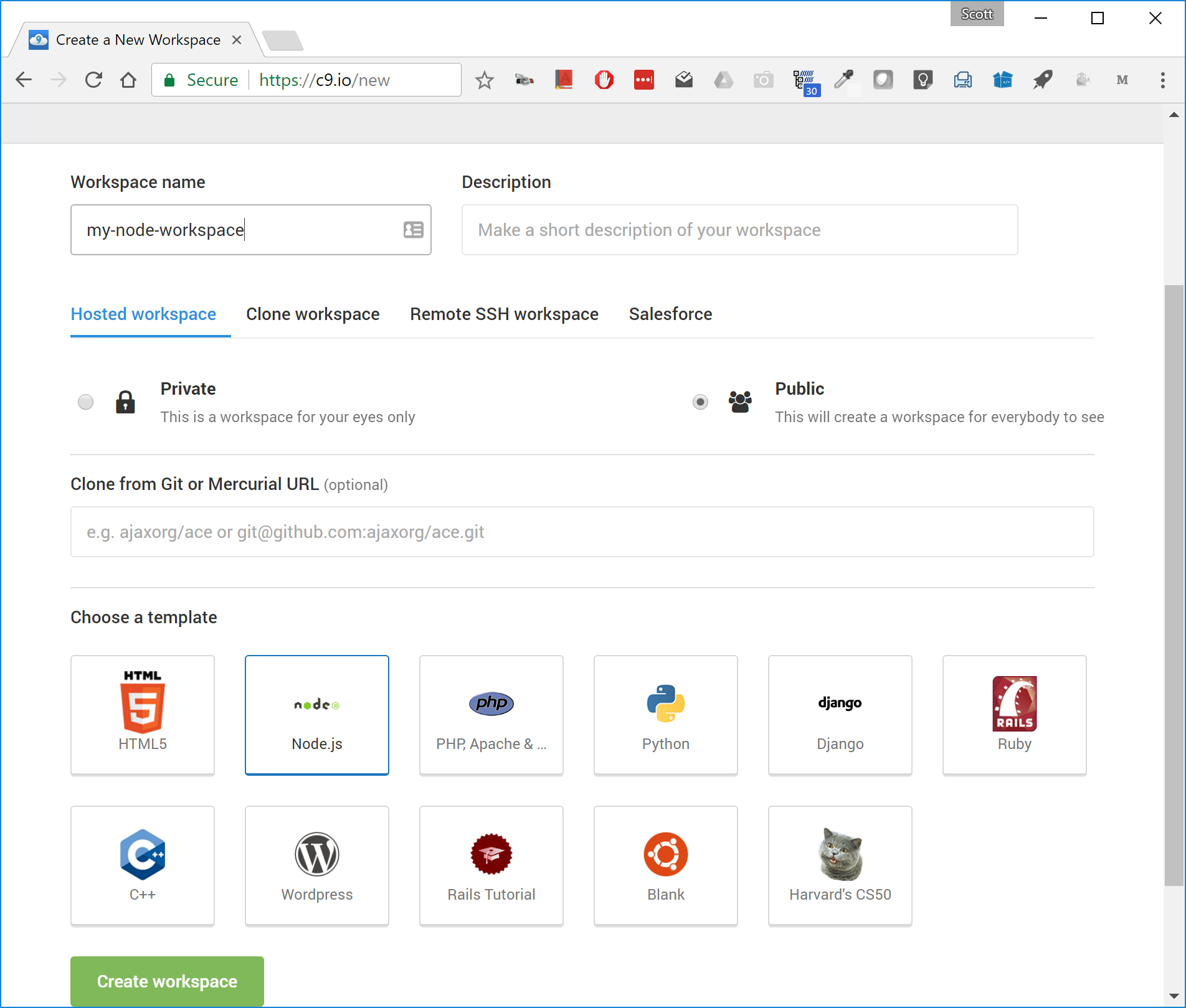Viewport: 1186px width, 1008px height.
Task: Close the Create a New Workspace tab
Action: coord(237,40)
